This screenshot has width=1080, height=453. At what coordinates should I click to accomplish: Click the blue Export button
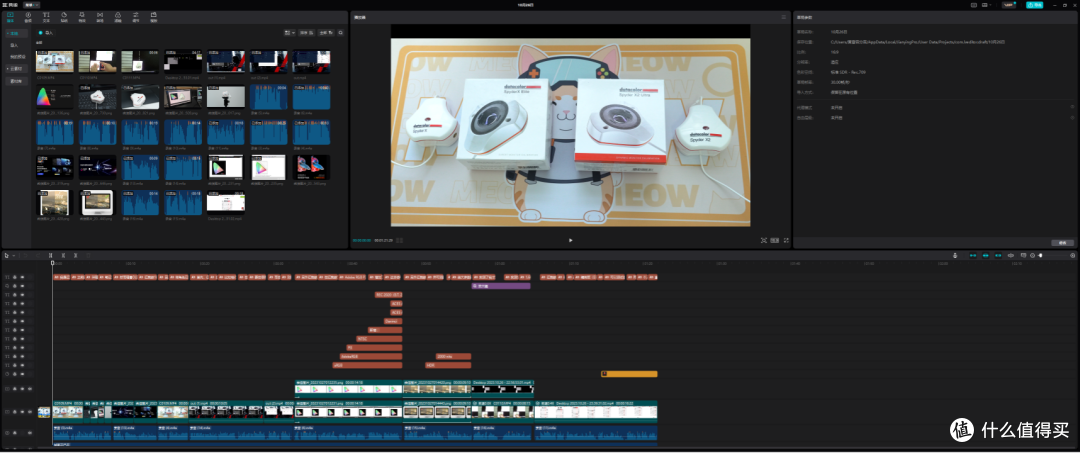1035,5
